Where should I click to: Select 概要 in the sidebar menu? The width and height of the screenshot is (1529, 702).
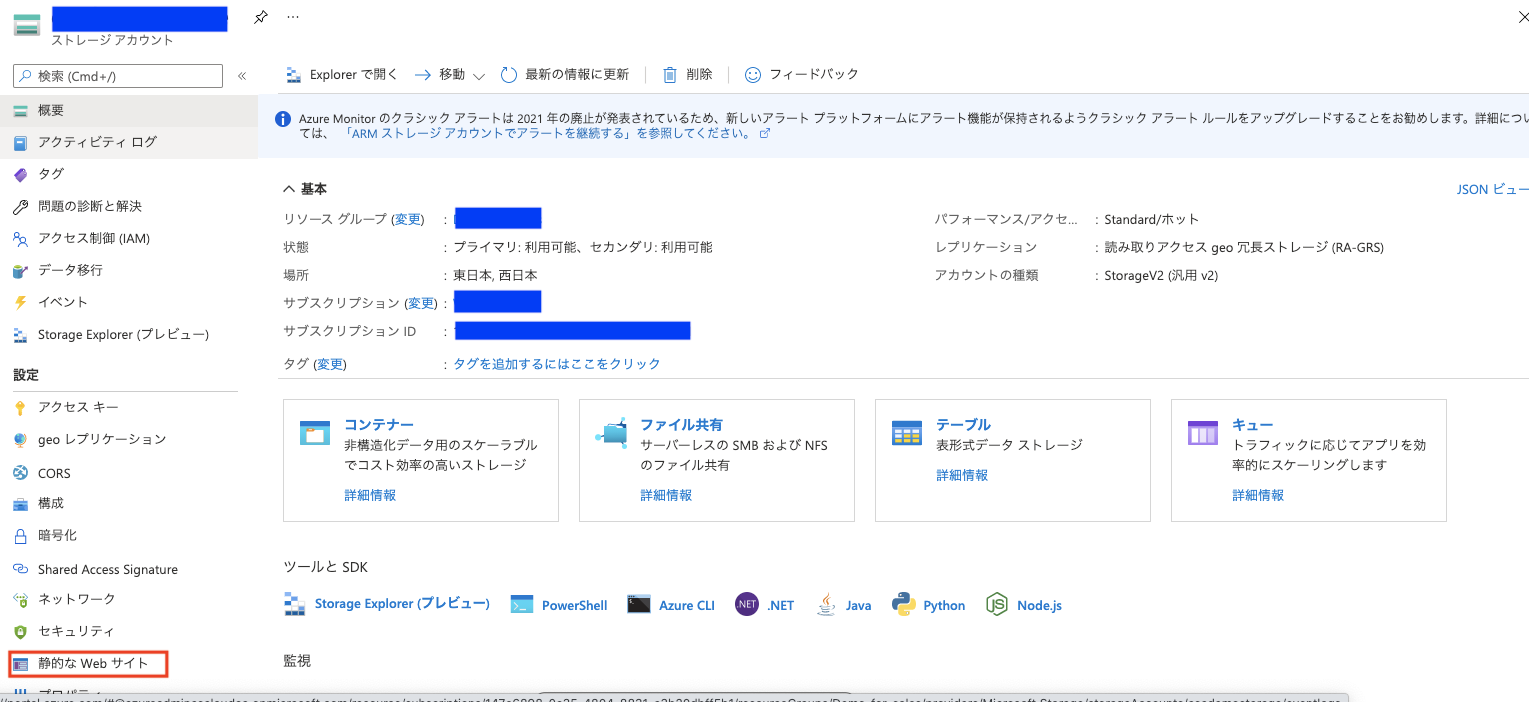[129, 110]
